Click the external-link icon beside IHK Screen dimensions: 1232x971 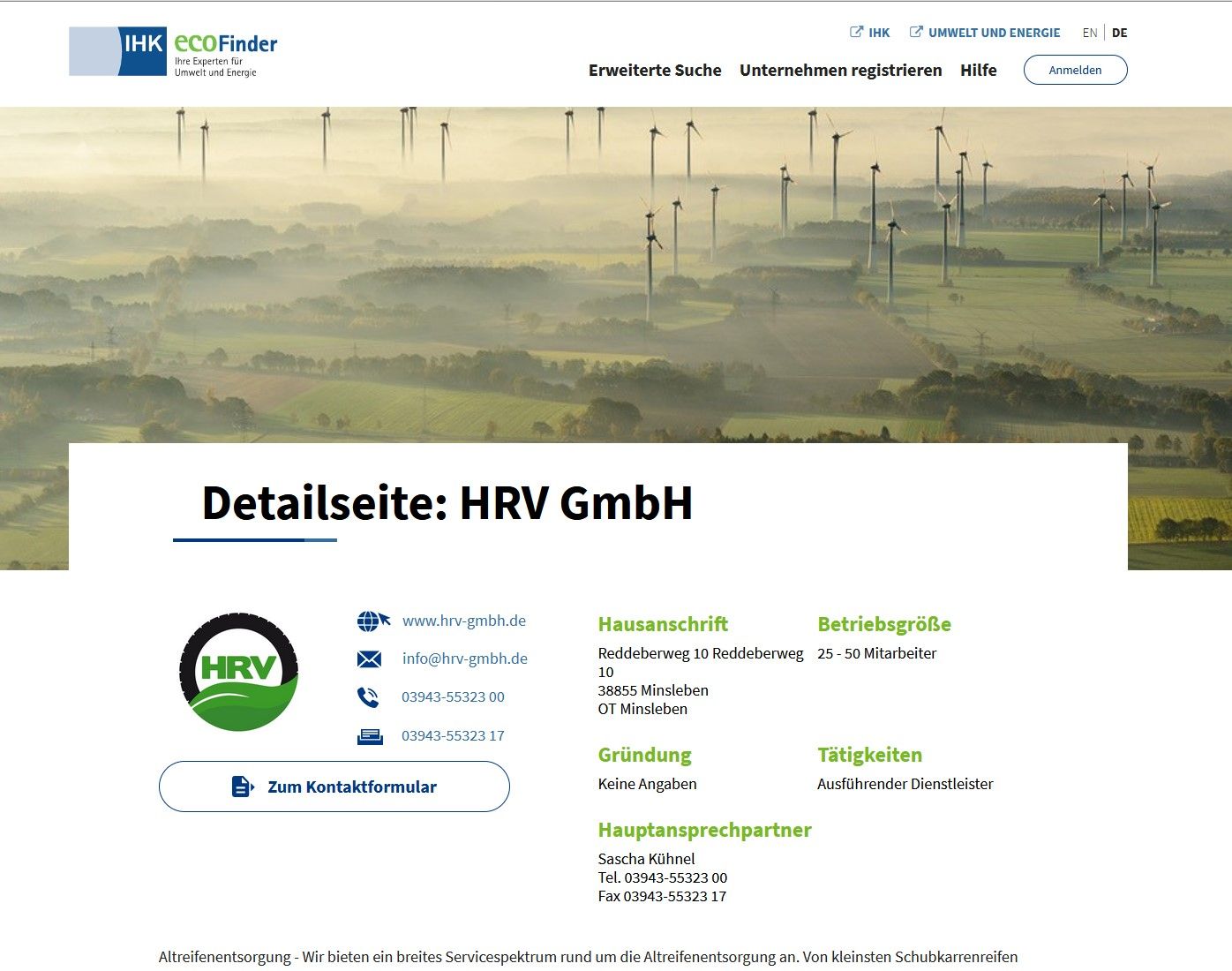pos(856,33)
